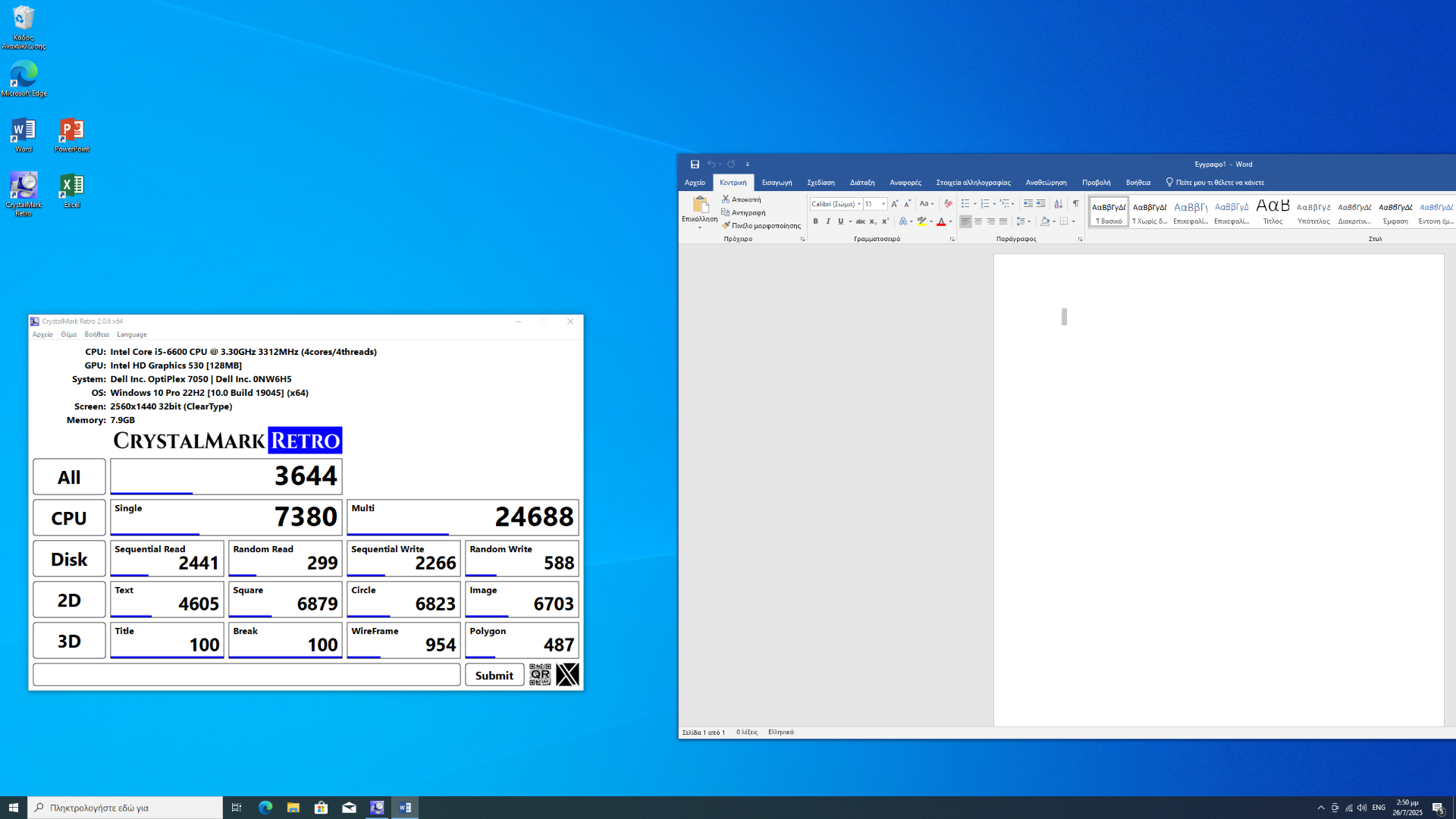Viewport: 1456px width, 819px height.
Task: Open Microsoft Store from the taskbar
Action: 321,808
